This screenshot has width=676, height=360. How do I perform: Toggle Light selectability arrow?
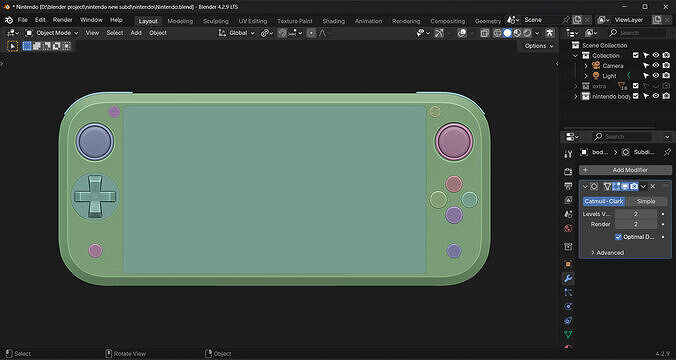646,75
